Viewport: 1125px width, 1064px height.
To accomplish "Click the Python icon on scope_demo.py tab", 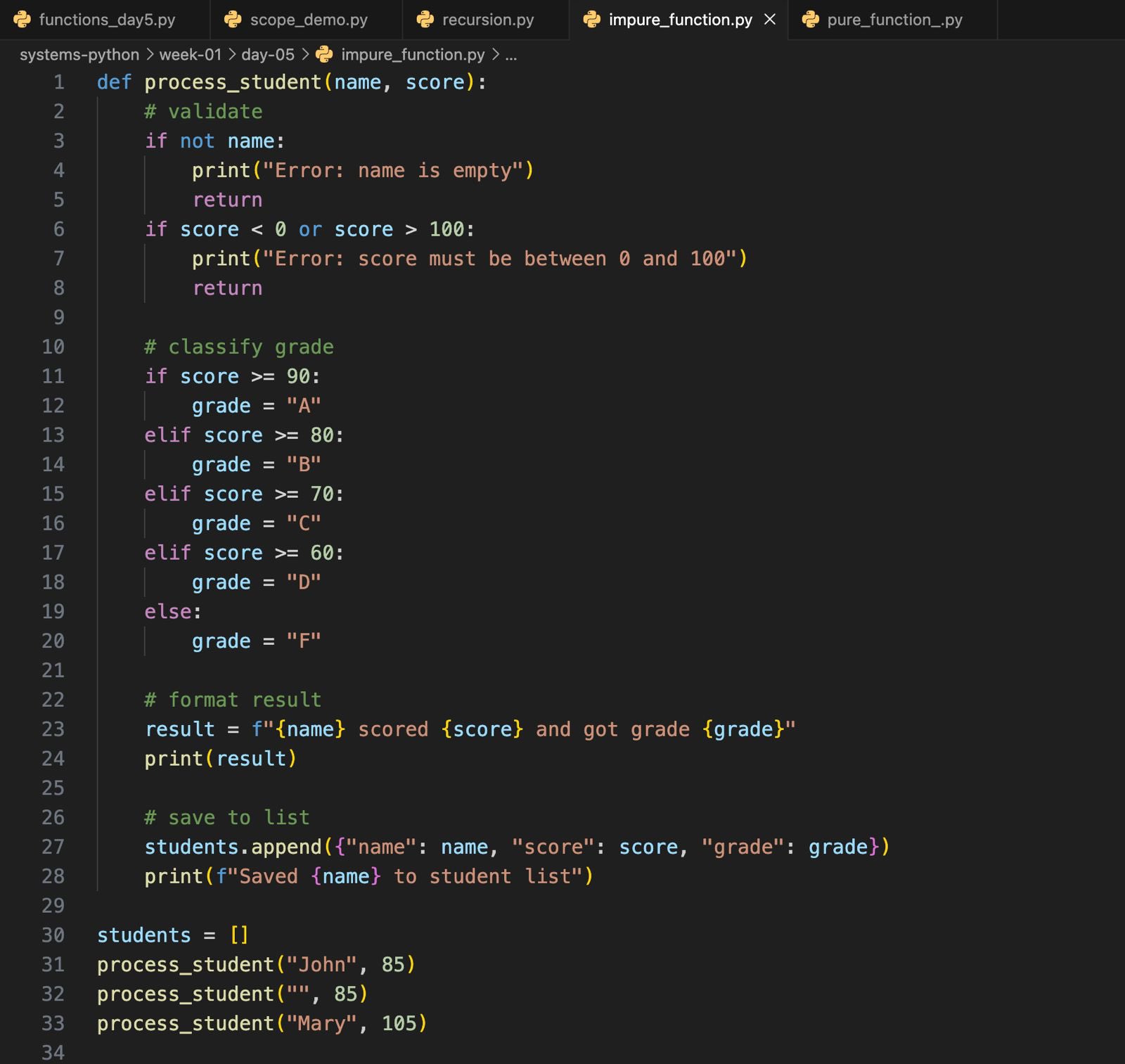I will tap(233, 20).
